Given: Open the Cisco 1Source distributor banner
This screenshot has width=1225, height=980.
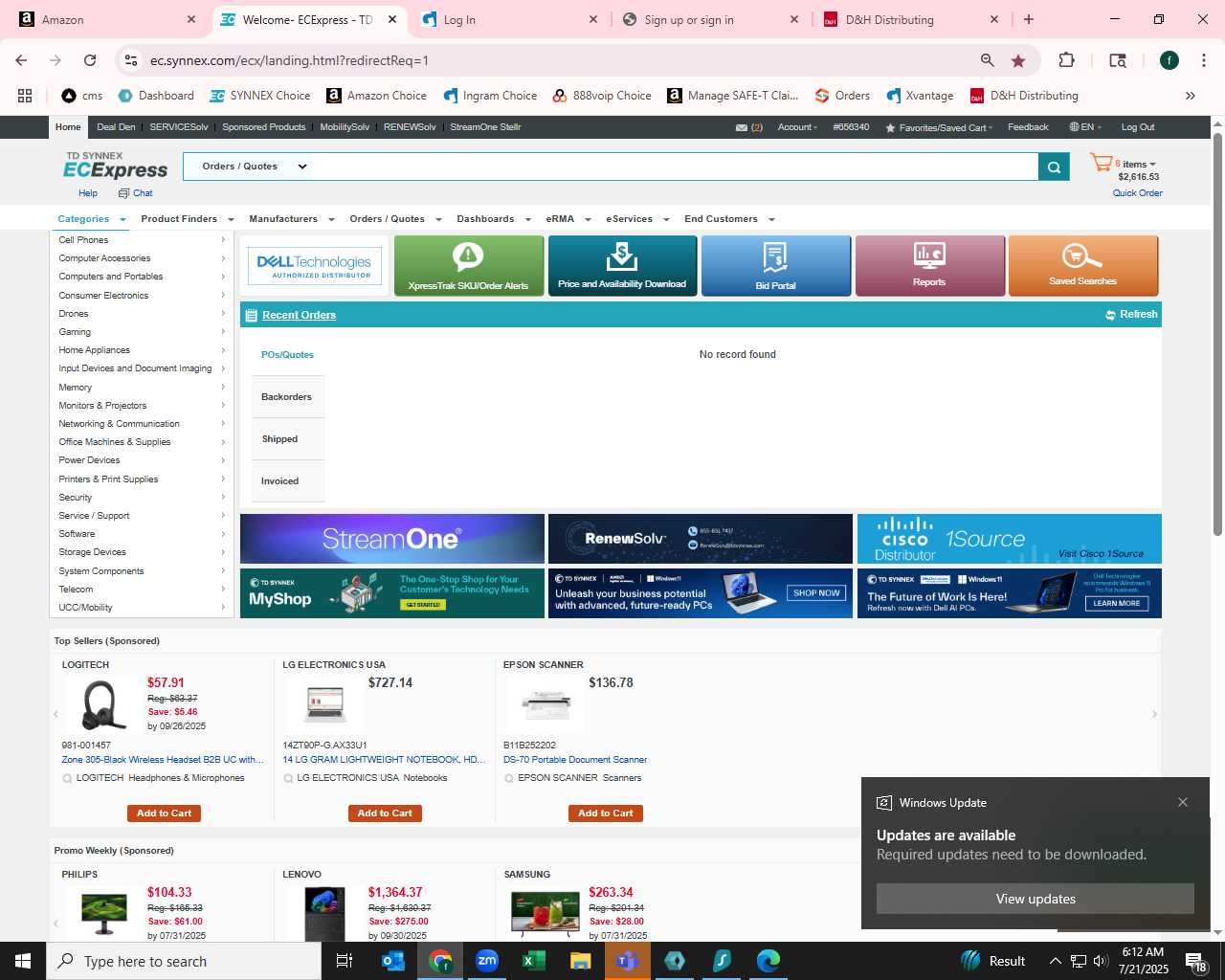Looking at the screenshot, I should pos(1010,539).
